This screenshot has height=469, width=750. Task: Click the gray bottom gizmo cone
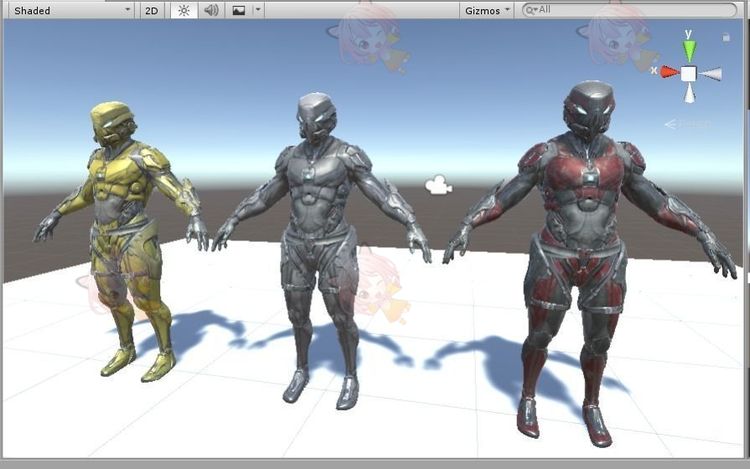point(689,93)
